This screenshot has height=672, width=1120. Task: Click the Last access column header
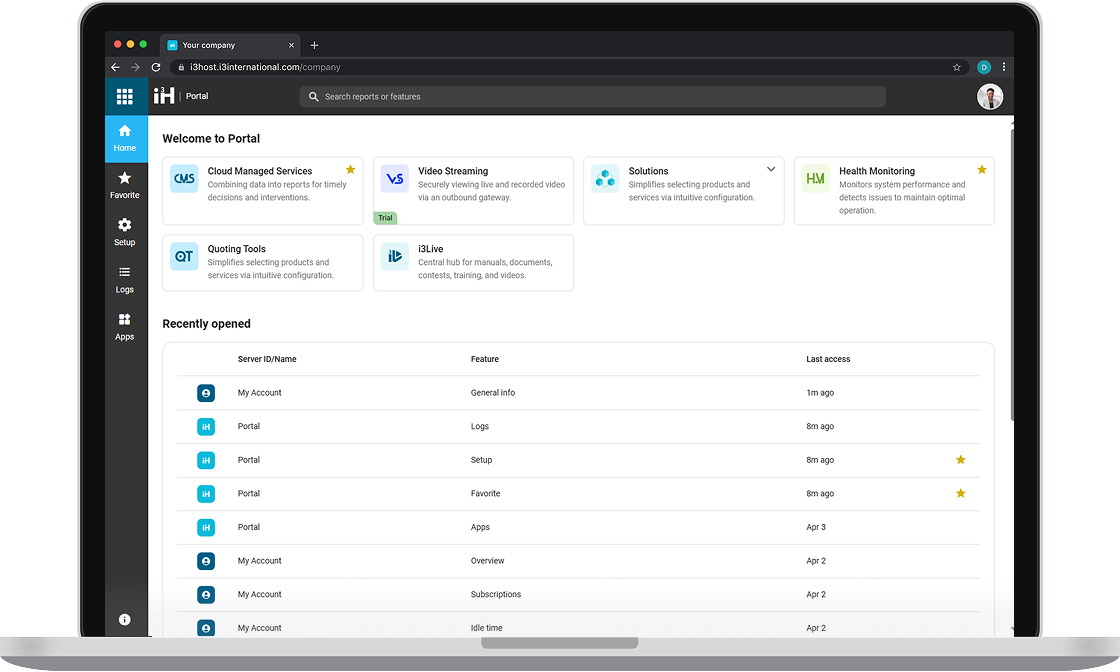(828, 359)
